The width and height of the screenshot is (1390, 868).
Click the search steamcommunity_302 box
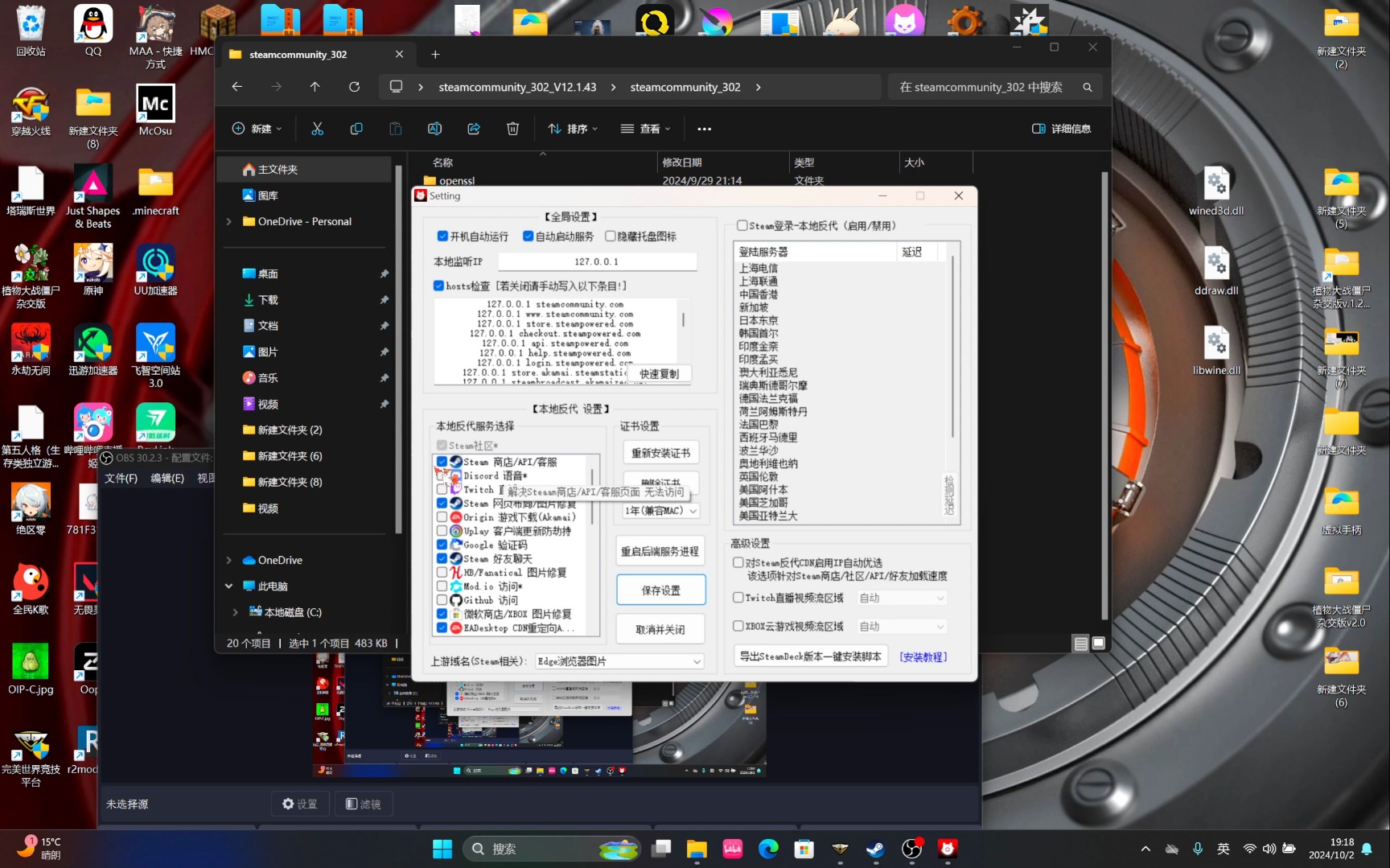pyautogui.click(x=995, y=87)
